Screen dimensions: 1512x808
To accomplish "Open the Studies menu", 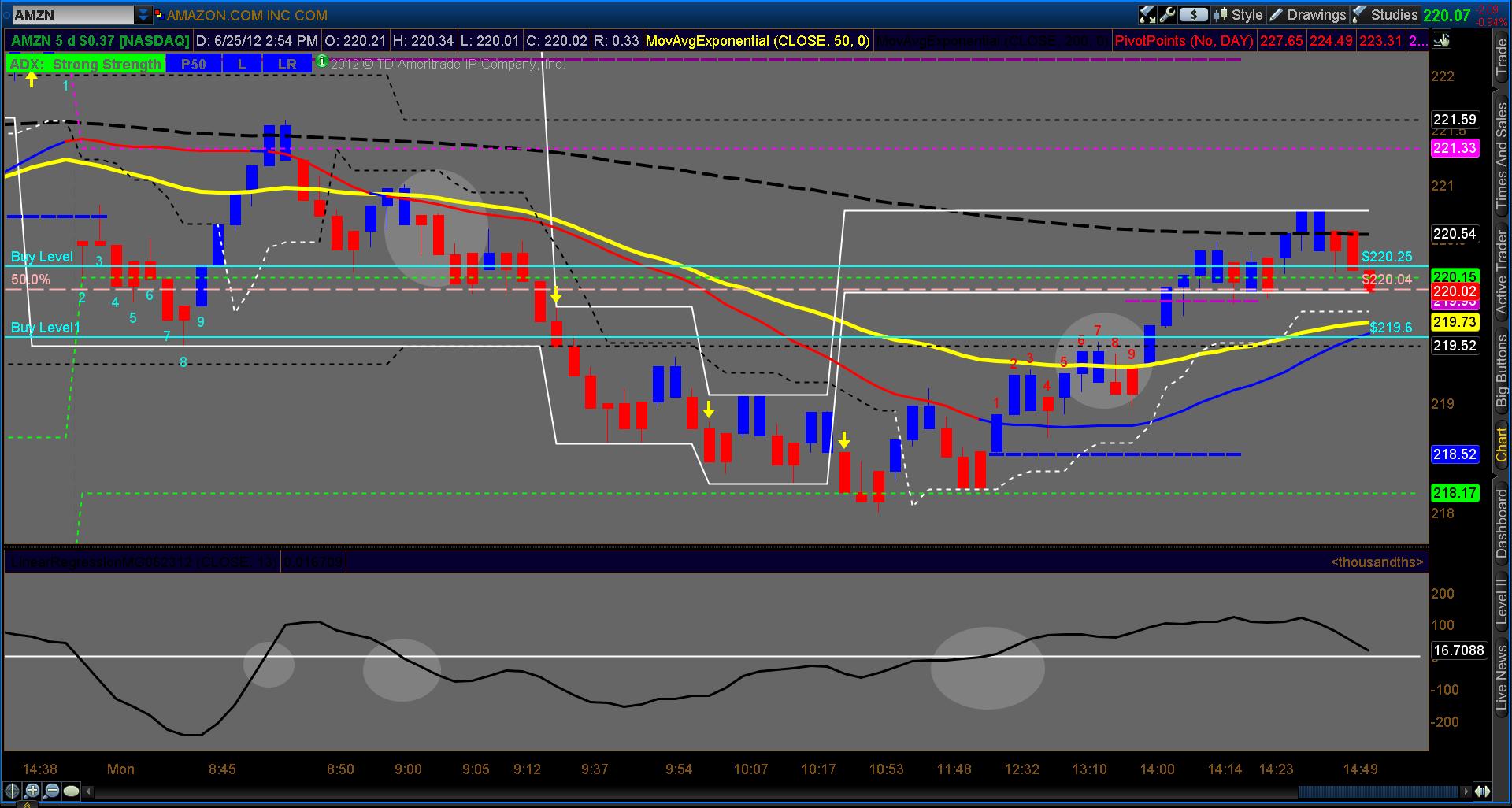I will click(x=1385, y=15).
